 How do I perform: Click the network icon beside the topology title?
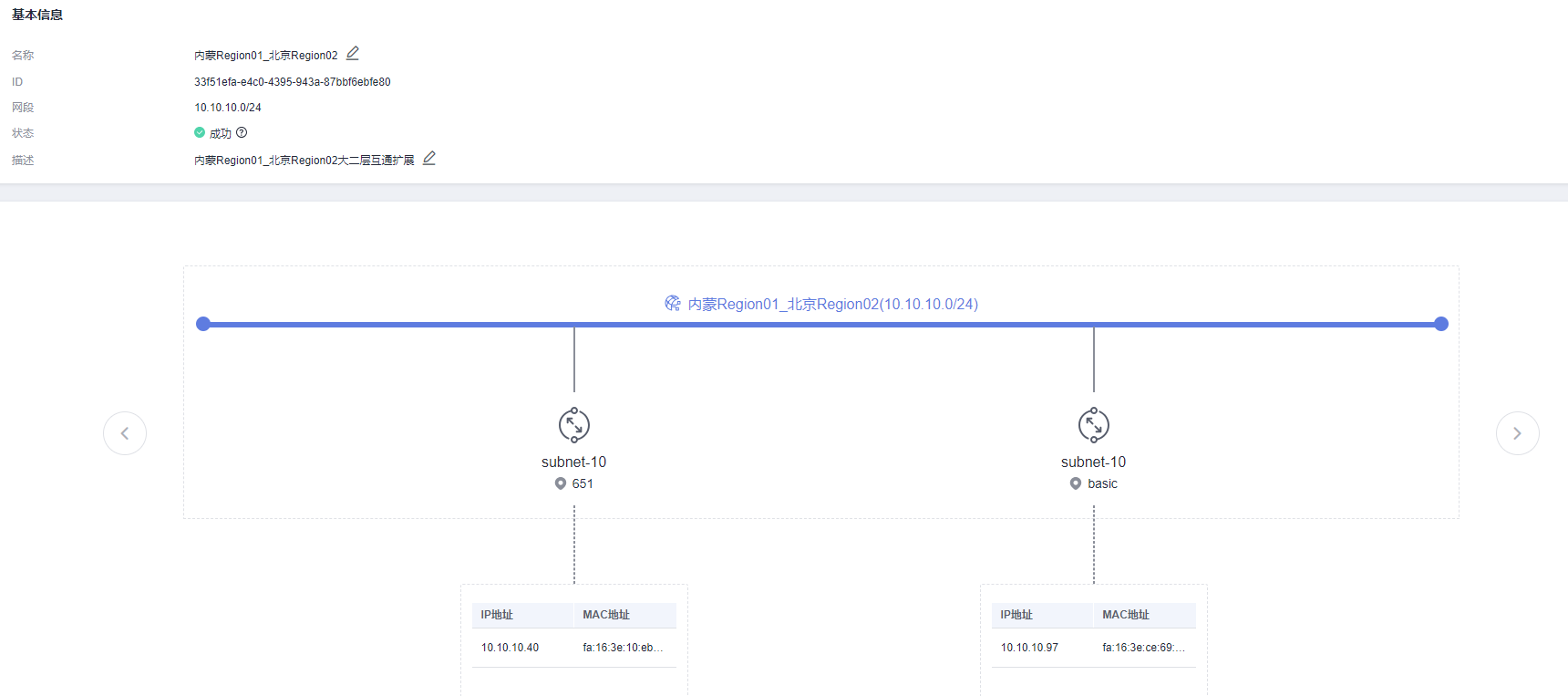tap(673, 304)
